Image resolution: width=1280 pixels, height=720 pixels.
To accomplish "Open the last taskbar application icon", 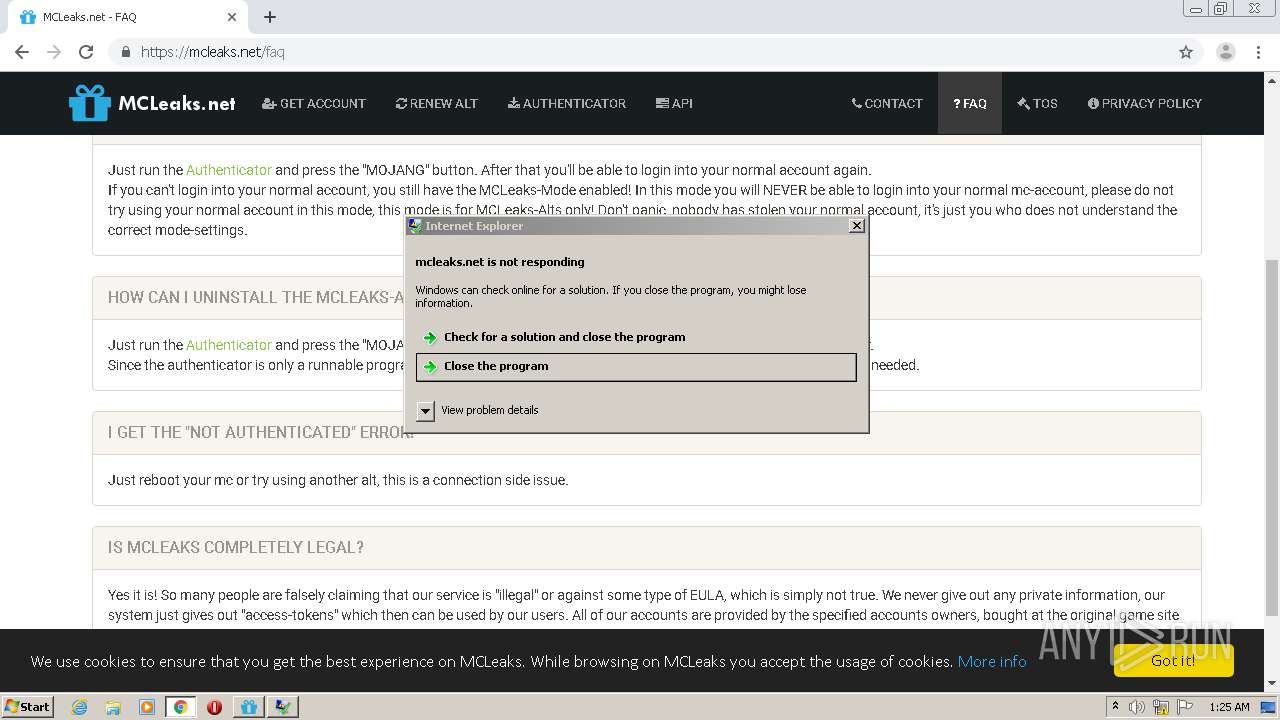I will [283, 707].
